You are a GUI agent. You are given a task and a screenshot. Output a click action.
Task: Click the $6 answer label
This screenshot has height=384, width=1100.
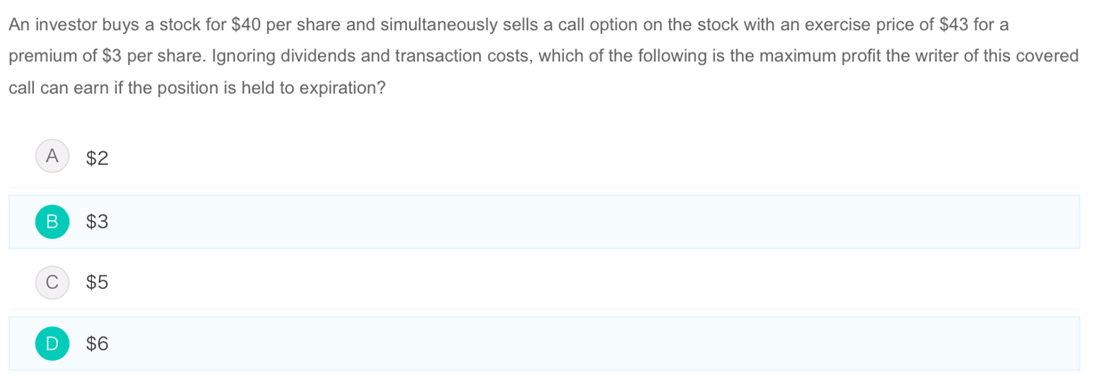pos(97,344)
